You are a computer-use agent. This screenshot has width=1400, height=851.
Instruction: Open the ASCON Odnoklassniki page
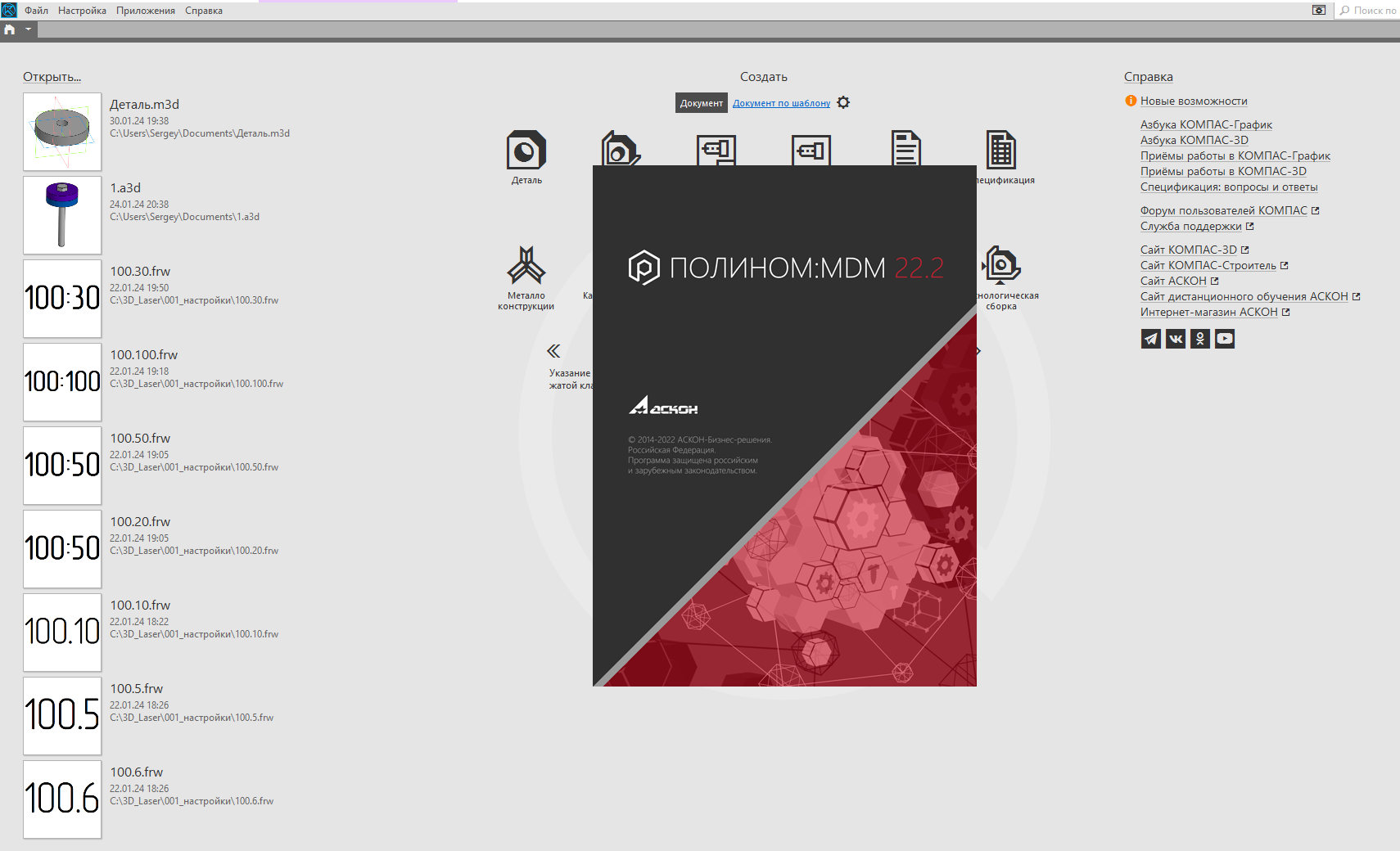(x=1200, y=339)
